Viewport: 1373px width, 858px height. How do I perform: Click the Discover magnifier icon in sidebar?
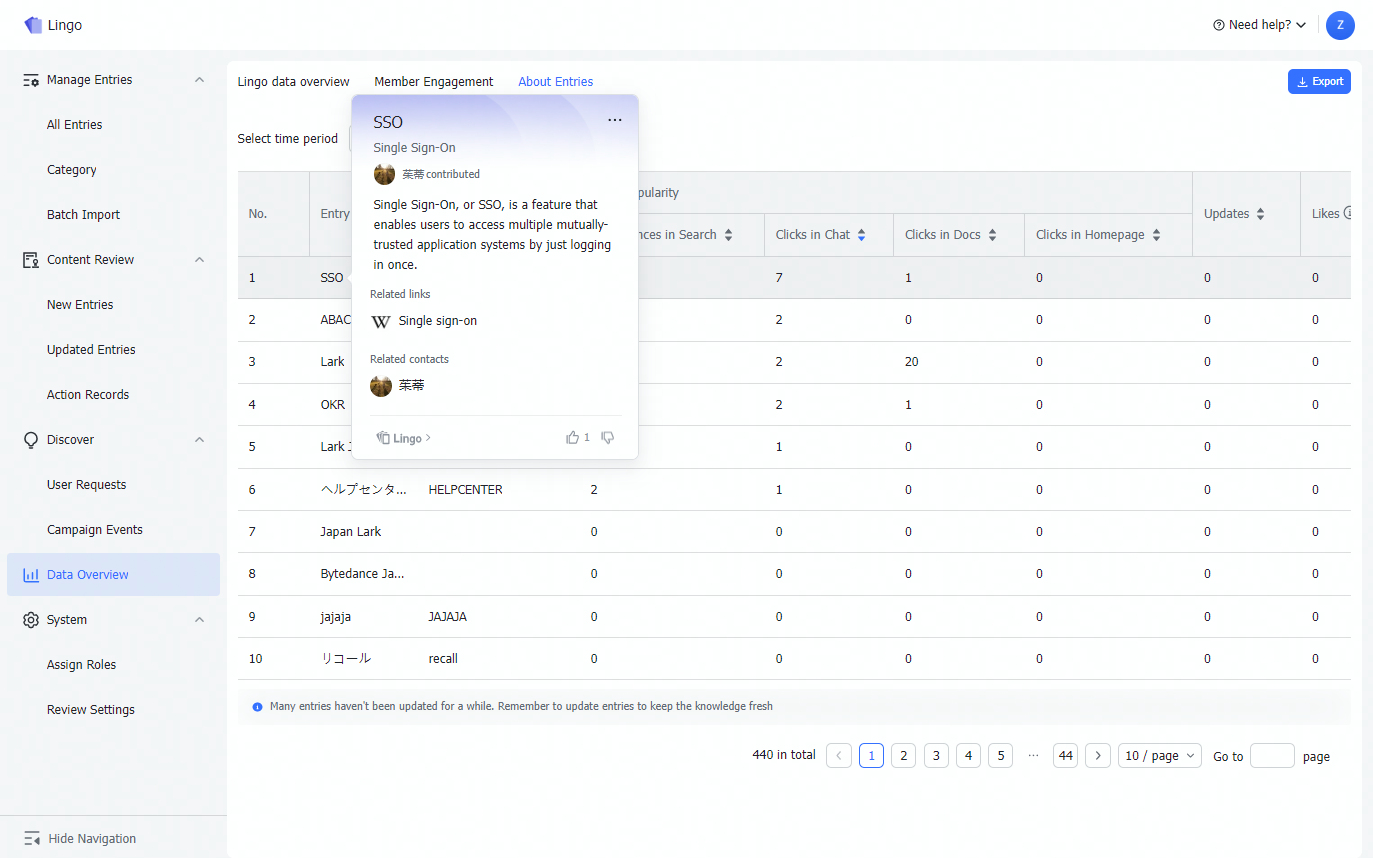click(x=31, y=439)
